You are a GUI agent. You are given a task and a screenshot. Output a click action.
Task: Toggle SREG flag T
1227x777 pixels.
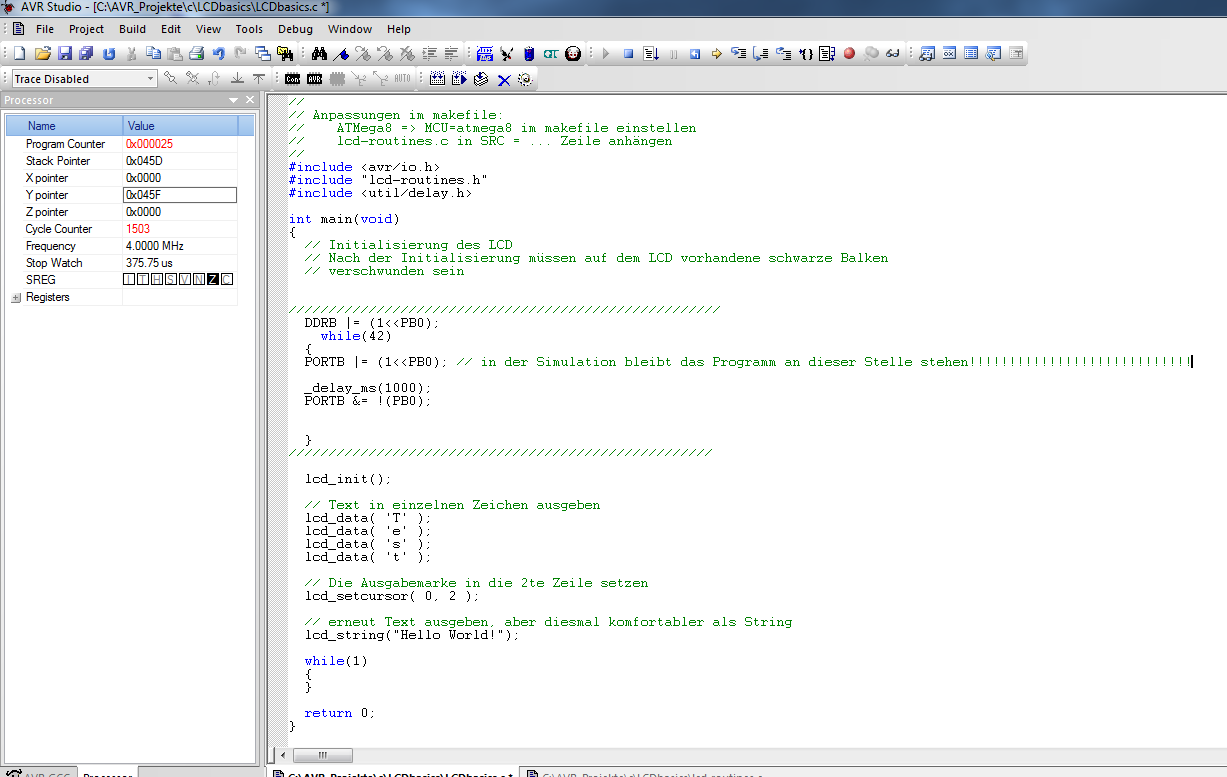point(143,279)
